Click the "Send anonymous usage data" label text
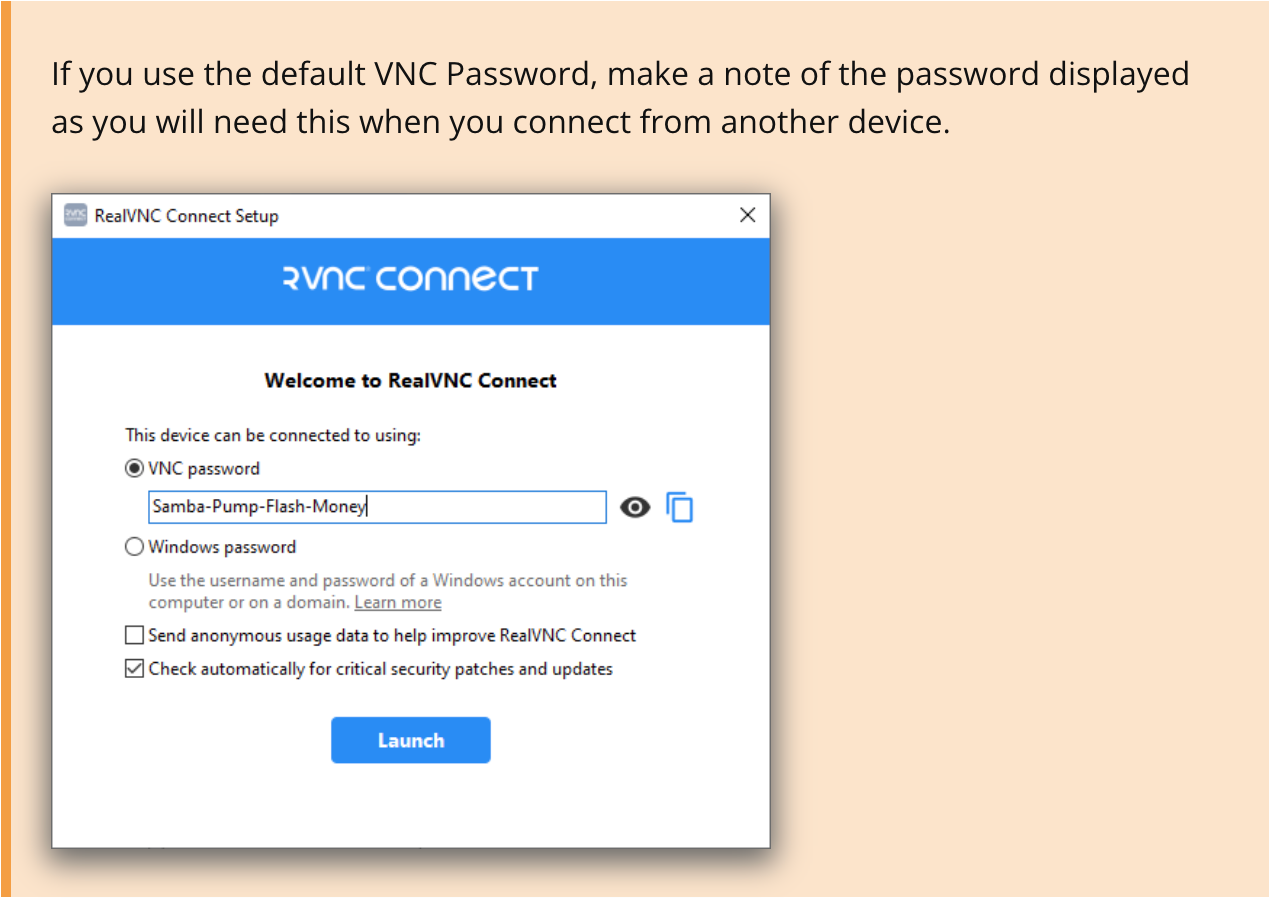This screenshot has width=1274, height=898. [392, 635]
